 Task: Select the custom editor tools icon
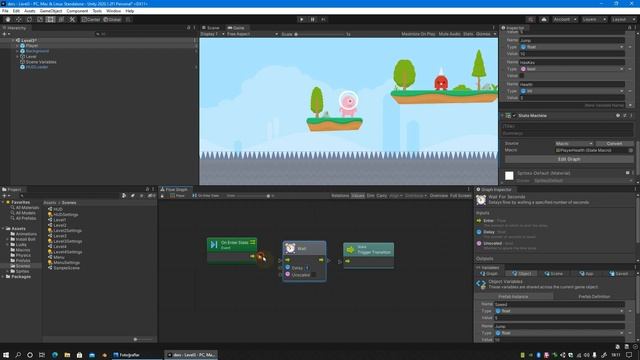(x=72, y=19)
